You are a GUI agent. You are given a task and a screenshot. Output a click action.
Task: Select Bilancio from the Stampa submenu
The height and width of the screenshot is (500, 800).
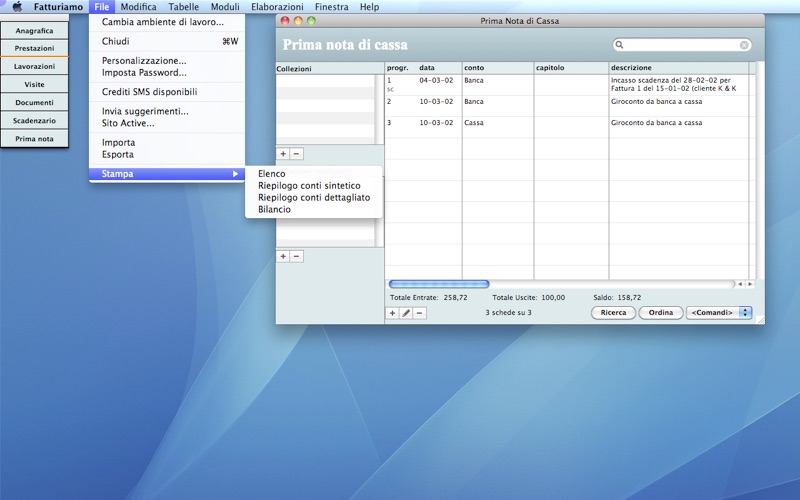pyautogui.click(x=274, y=210)
